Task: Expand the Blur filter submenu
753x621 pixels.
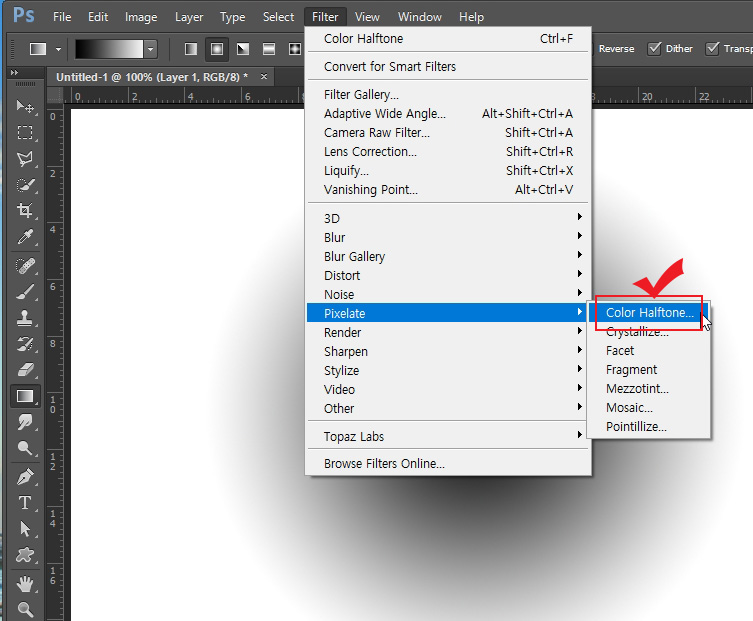Action: pyautogui.click(x=449, y=237)
